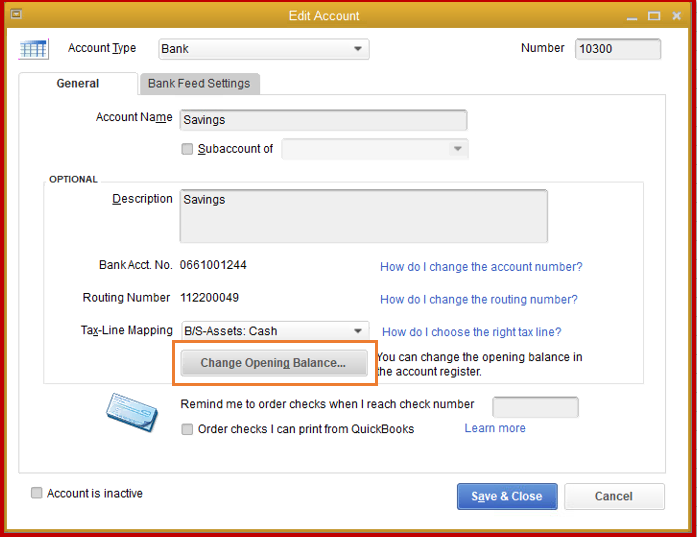
Task: Enable the Subaccount of checkbox
Action: pyautogui.click(x=187, y=149)
